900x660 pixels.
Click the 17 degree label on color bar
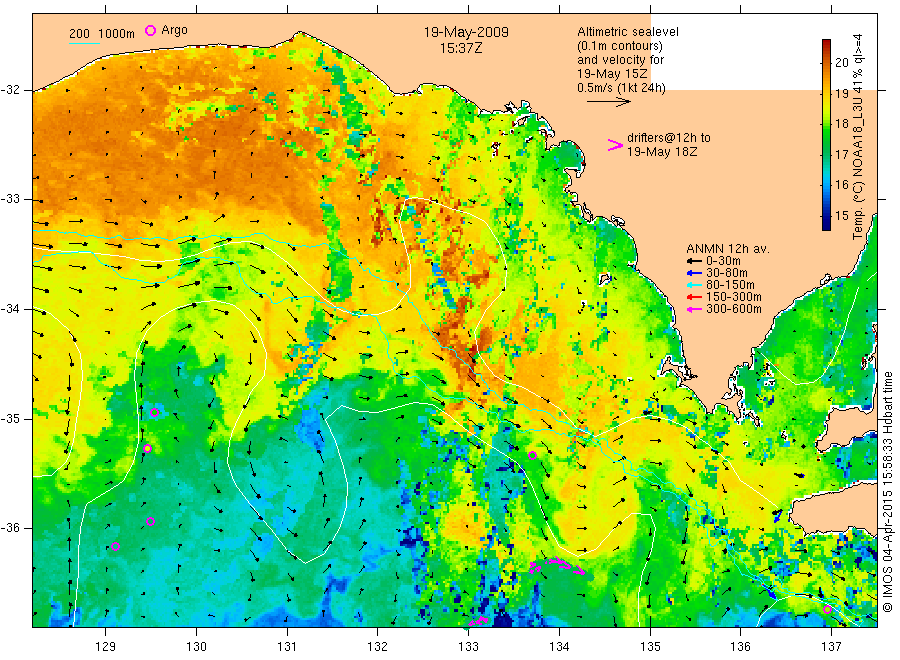[842, 154]
